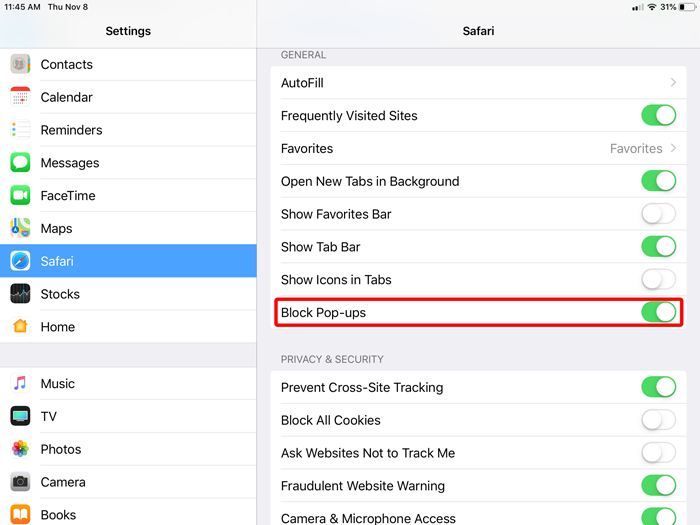Turn off Open New Tabs in Background
The width and height of the screenshot is (700, 525).
658,181
